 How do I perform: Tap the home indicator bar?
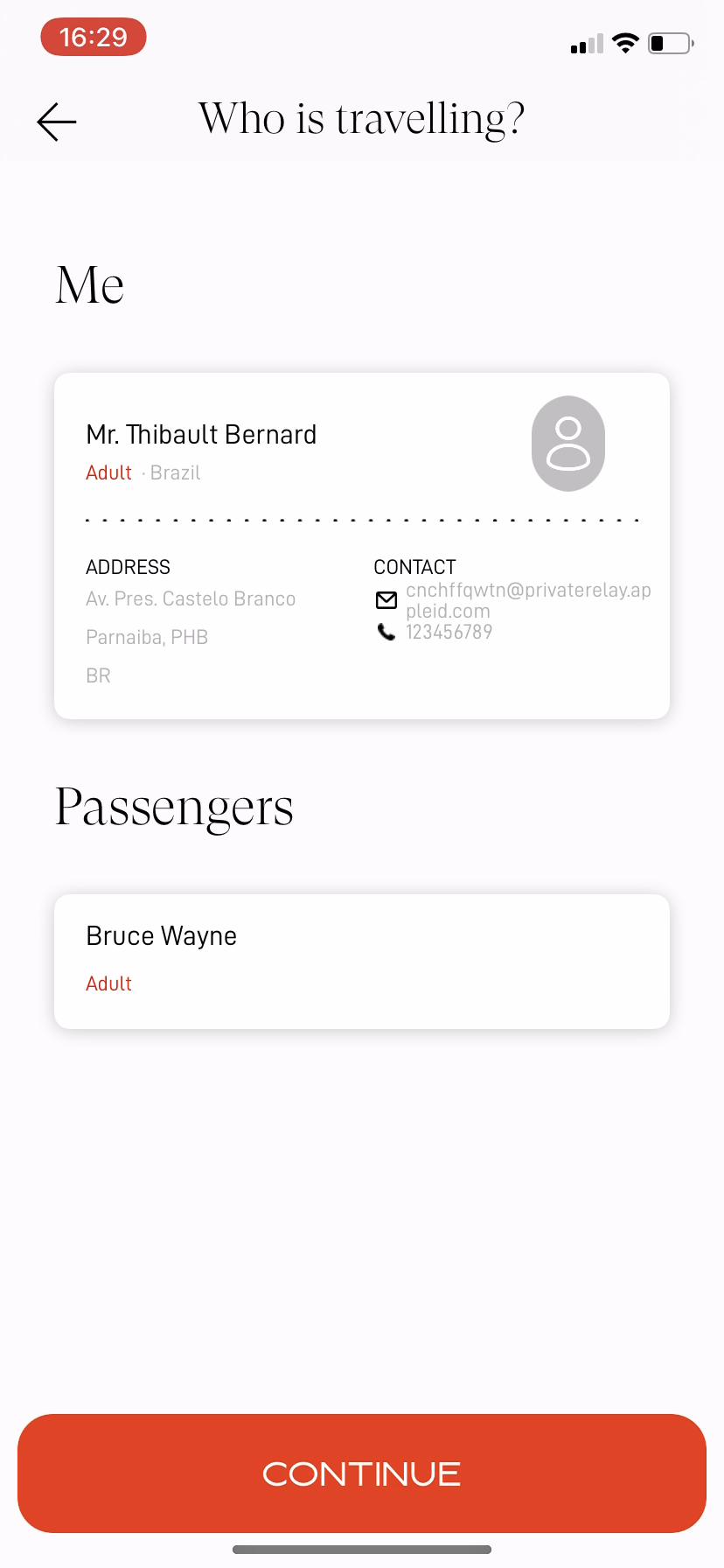point(362,1550)
